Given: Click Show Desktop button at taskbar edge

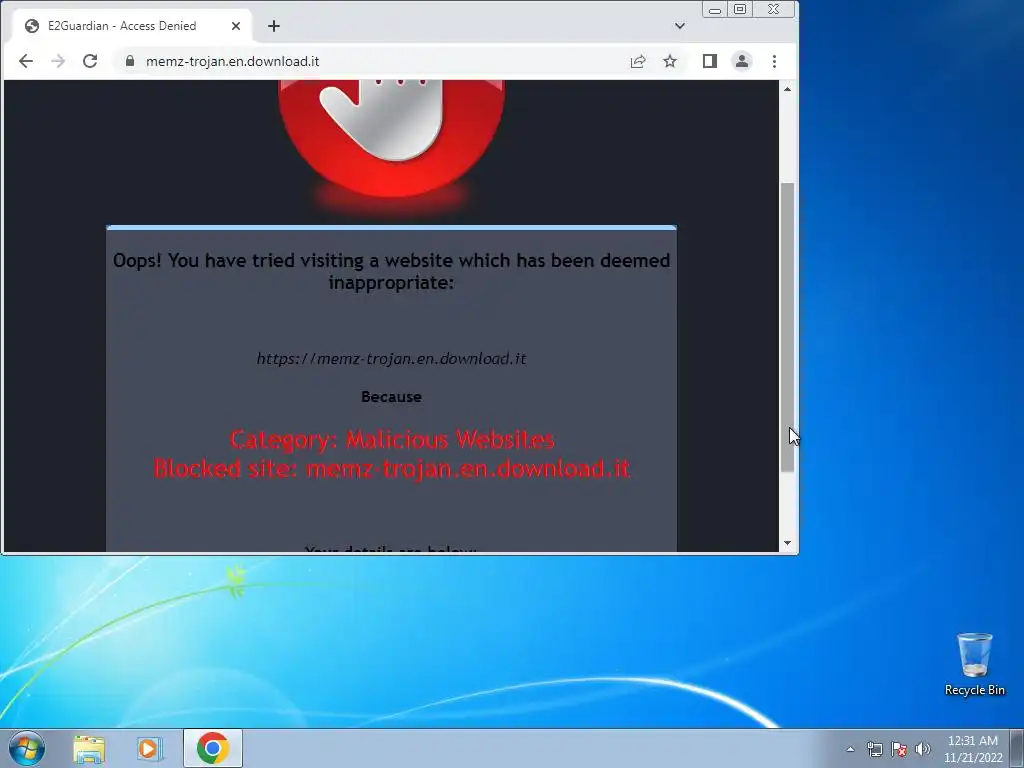Looking at the screenshot, I should tap(1017, 748).
